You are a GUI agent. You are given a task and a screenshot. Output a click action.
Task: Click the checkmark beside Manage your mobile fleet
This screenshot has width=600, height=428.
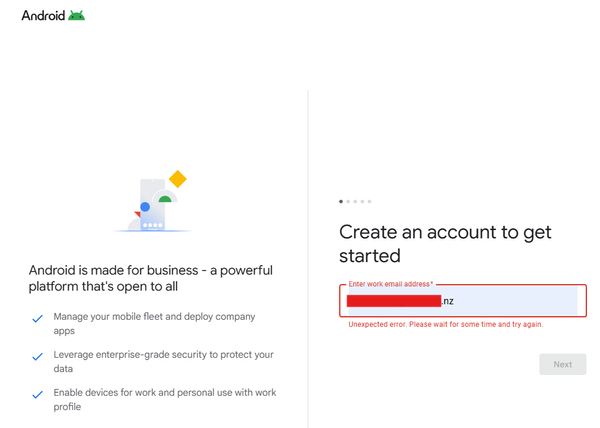pos(38,318)
